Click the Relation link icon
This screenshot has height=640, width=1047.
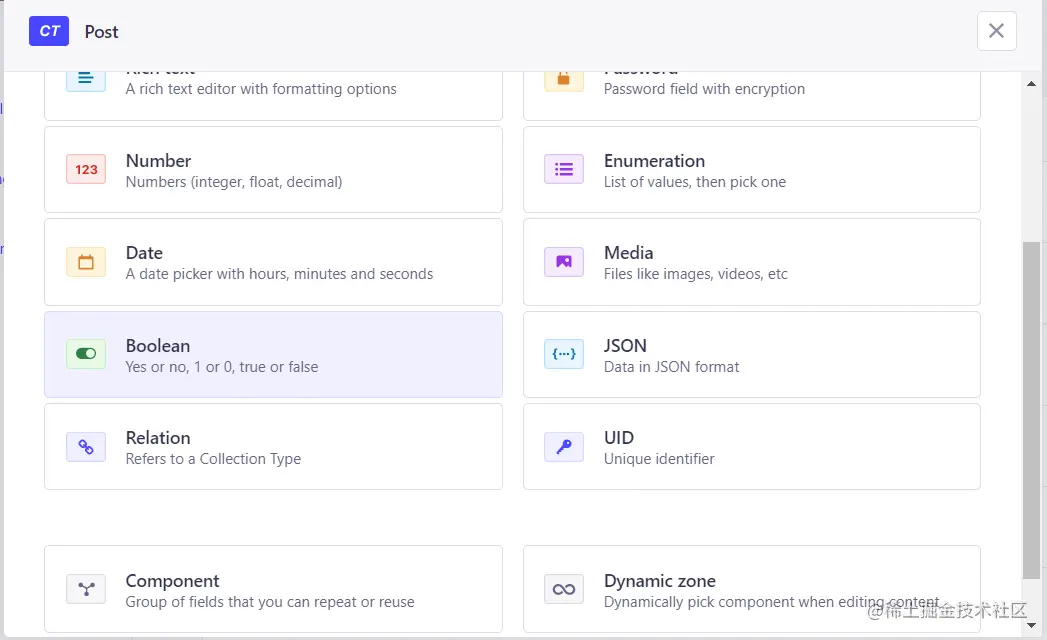pyautogui.click(x=86, y=447)
